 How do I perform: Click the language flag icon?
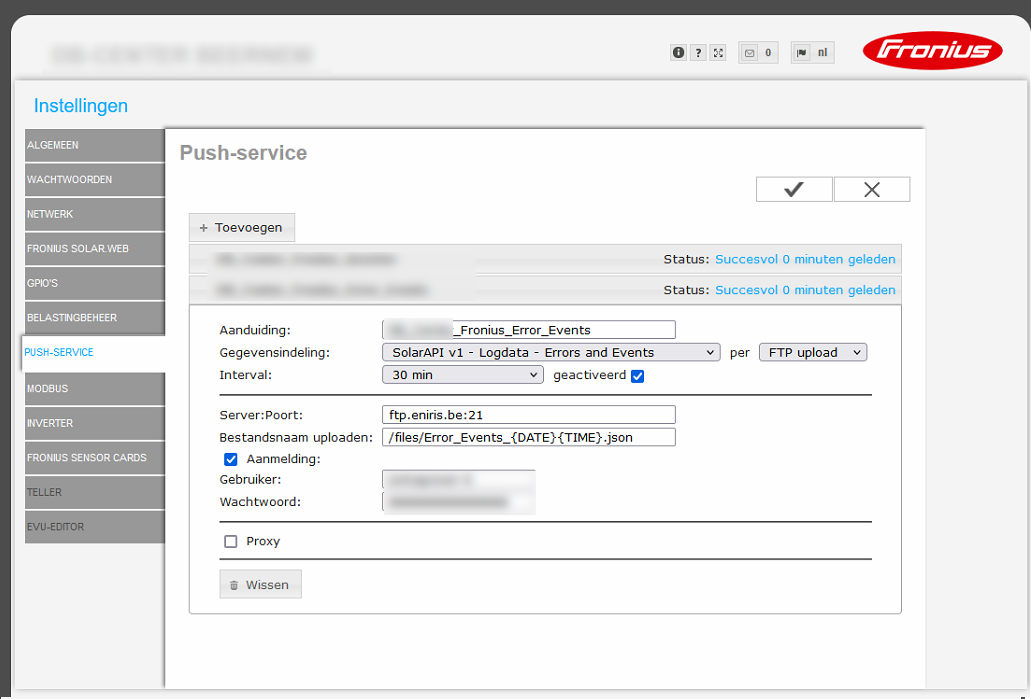[802, 53]
